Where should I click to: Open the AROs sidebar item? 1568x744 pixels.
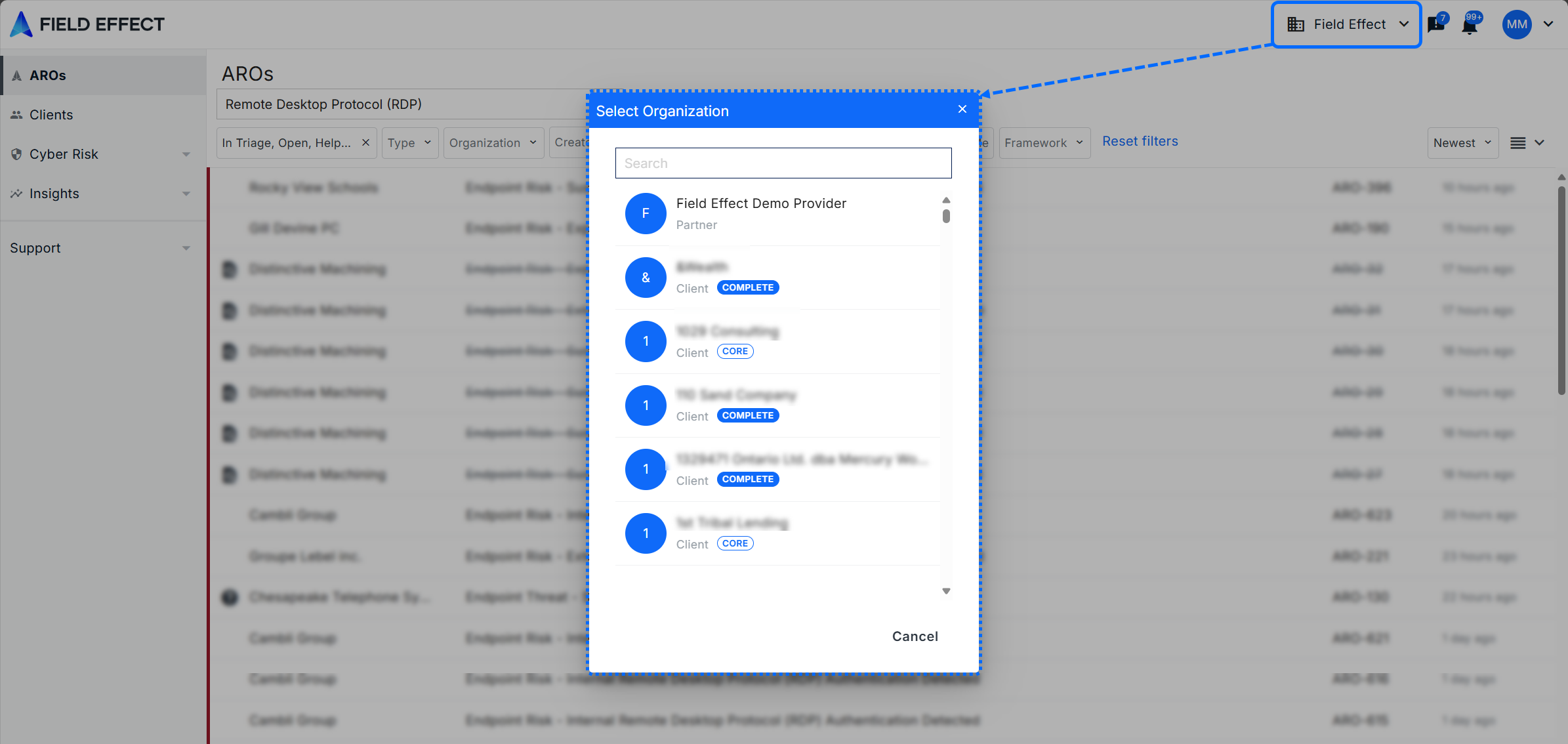48,75
